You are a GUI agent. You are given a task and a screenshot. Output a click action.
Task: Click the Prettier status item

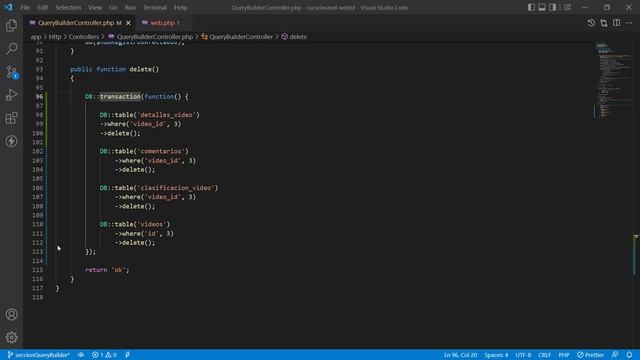(x=590, y=355)
